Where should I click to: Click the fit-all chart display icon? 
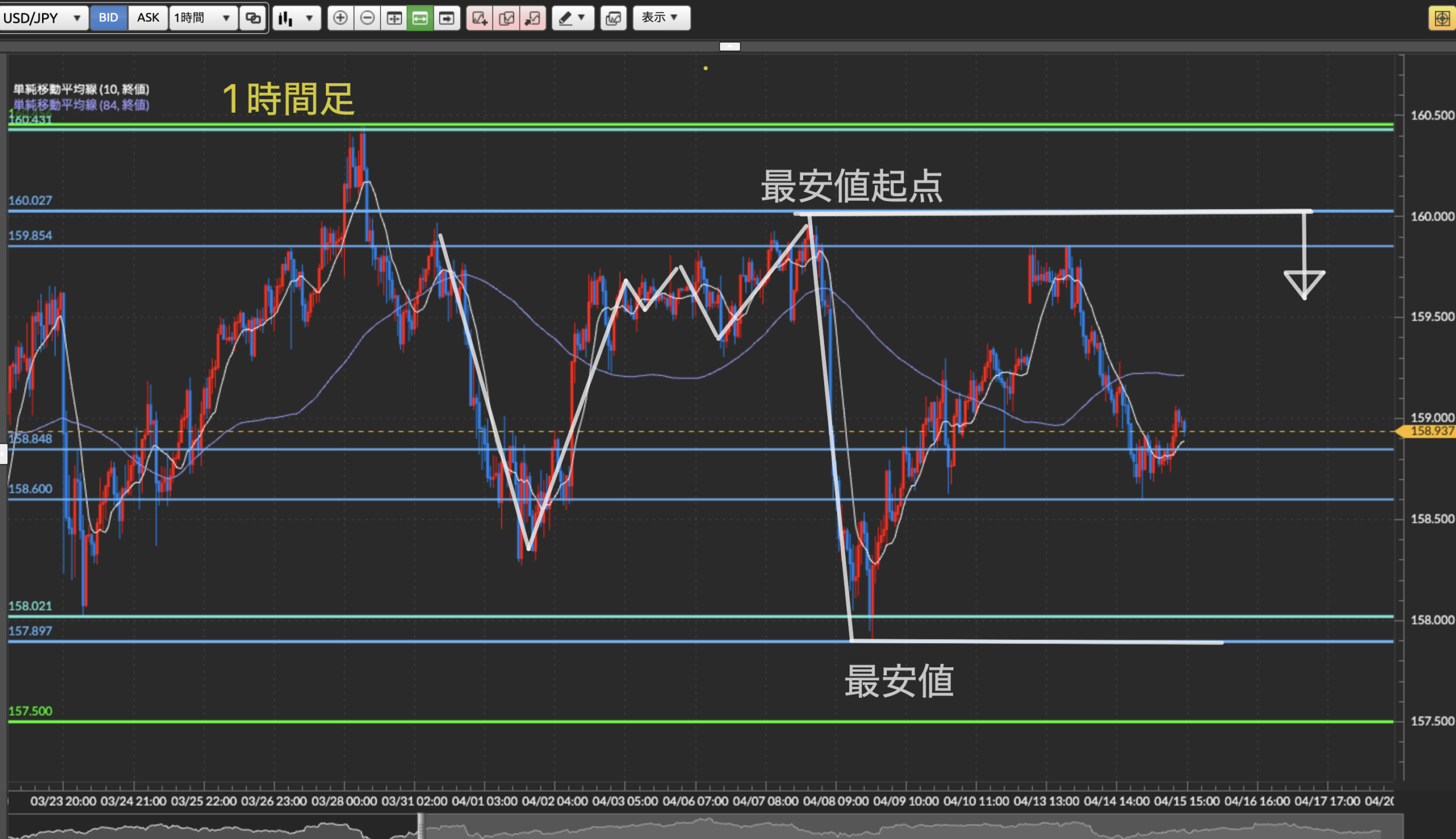coord(394,18)
